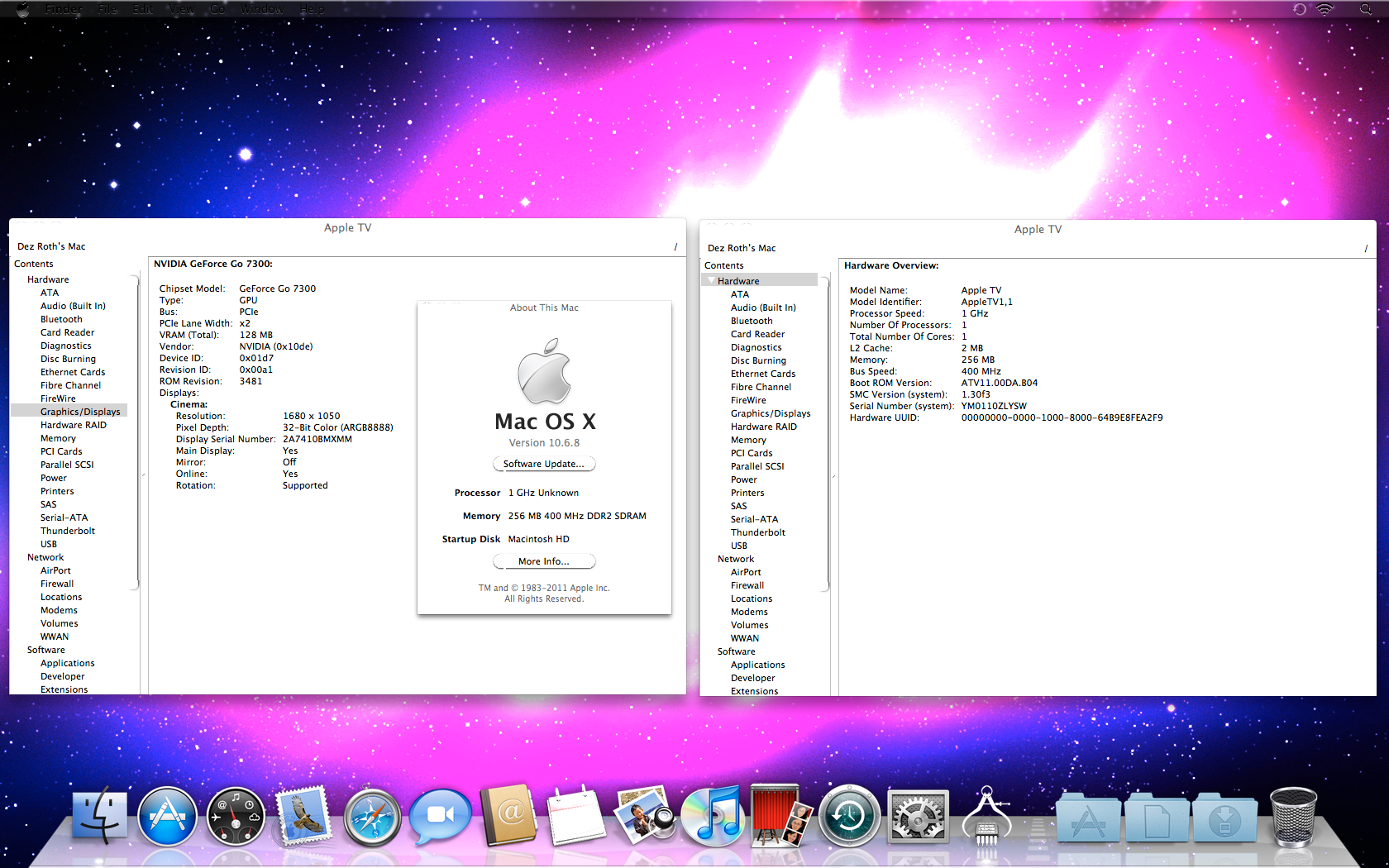Select Firewall in GeForce window sidebar

click(57, 584)
